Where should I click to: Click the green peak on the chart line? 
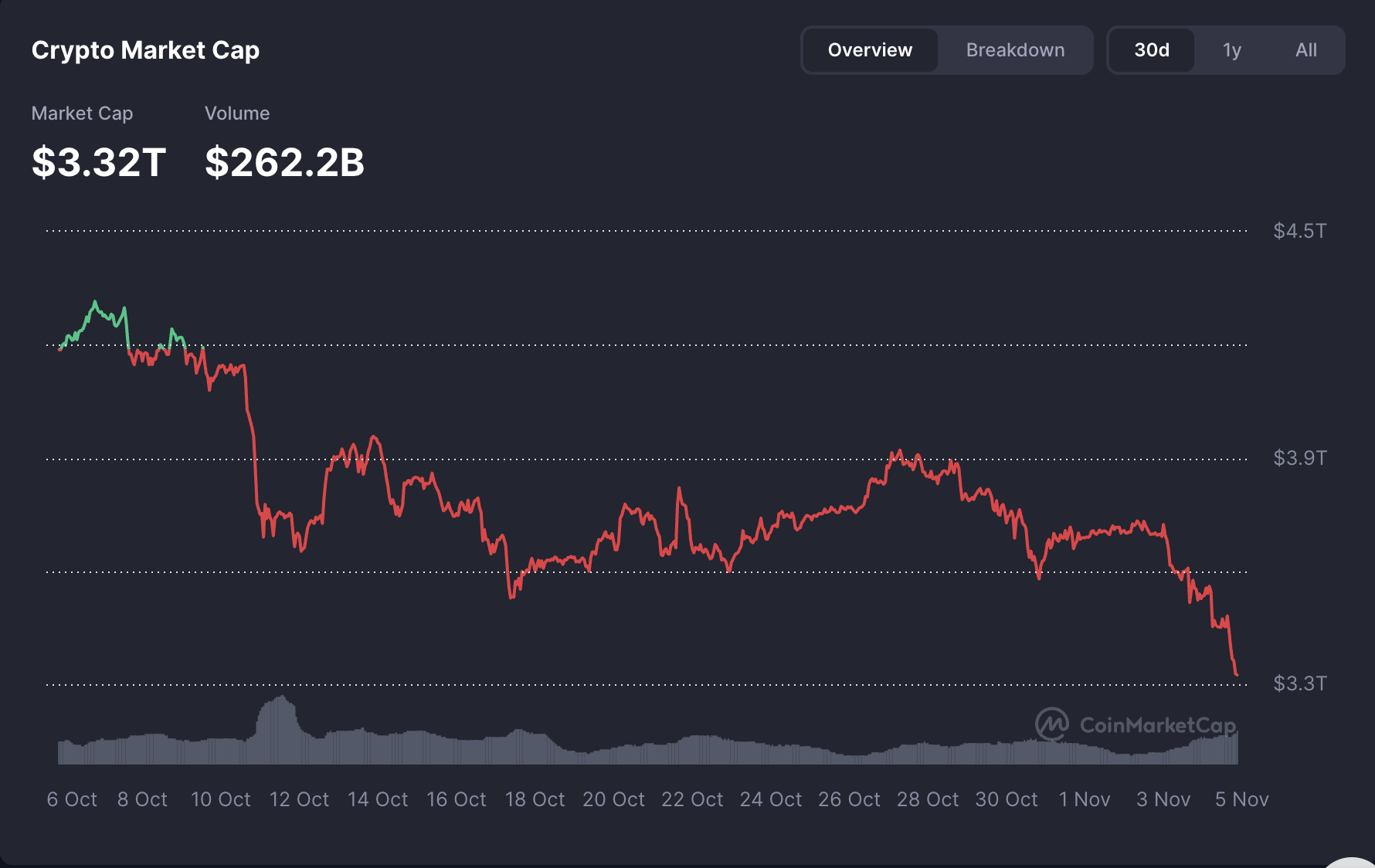click(95, 301)
